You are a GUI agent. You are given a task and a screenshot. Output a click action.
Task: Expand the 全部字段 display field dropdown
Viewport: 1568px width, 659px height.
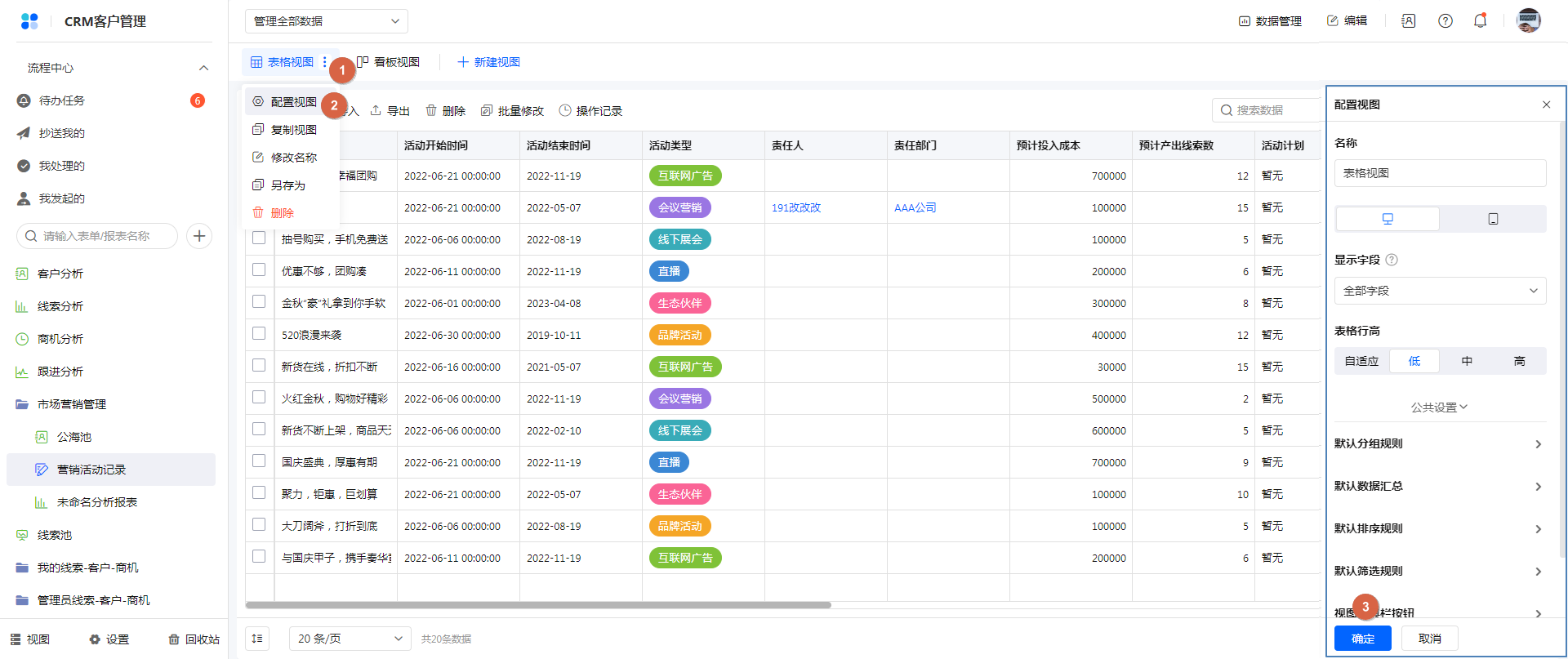pyautogui.click(x=1440, y=291)
